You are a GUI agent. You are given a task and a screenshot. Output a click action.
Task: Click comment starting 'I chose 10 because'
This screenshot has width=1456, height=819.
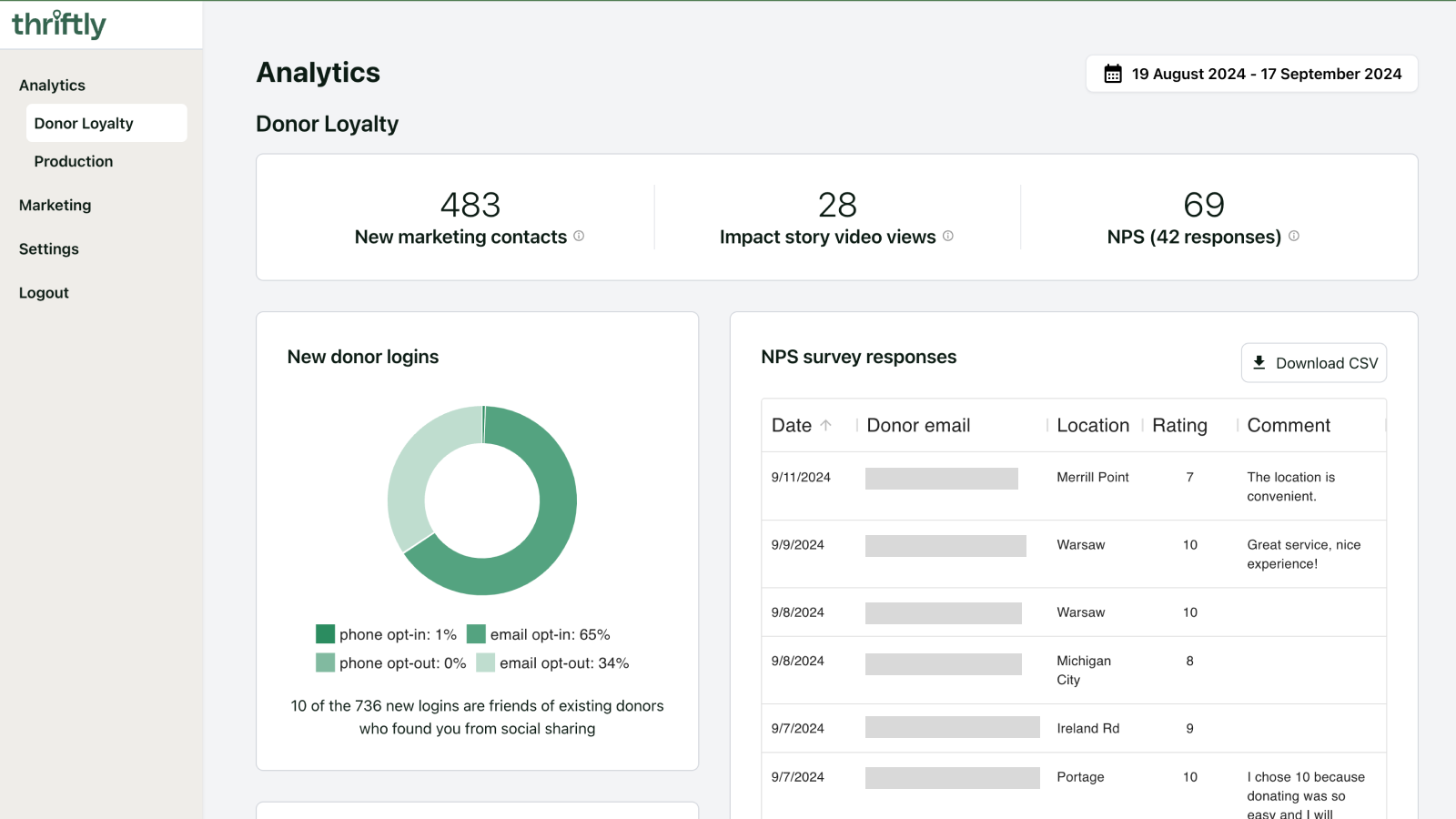[1306, 794]
